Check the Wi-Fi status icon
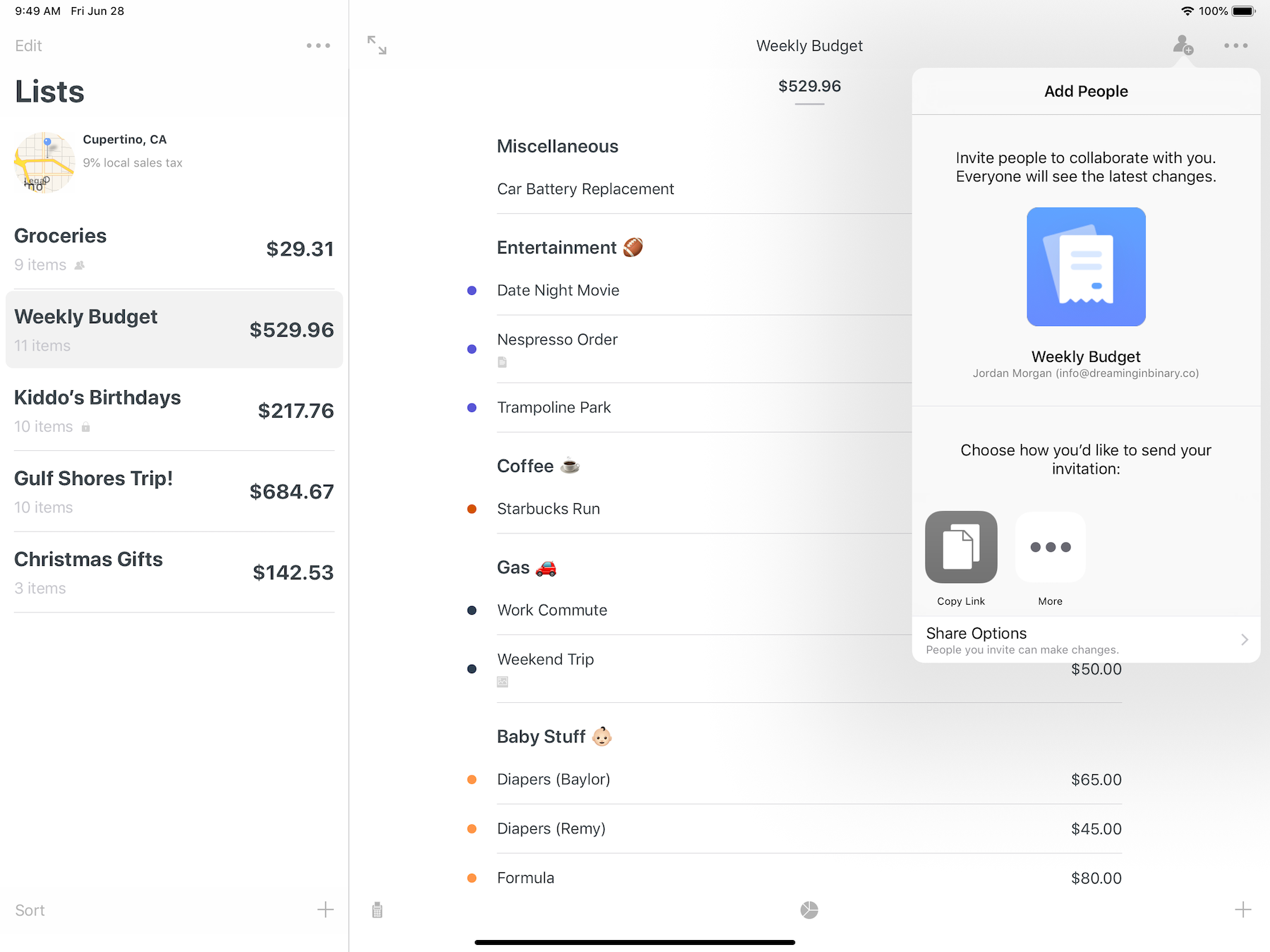The width and height of the screenshot is (1270, 952). pos(1187,11)
